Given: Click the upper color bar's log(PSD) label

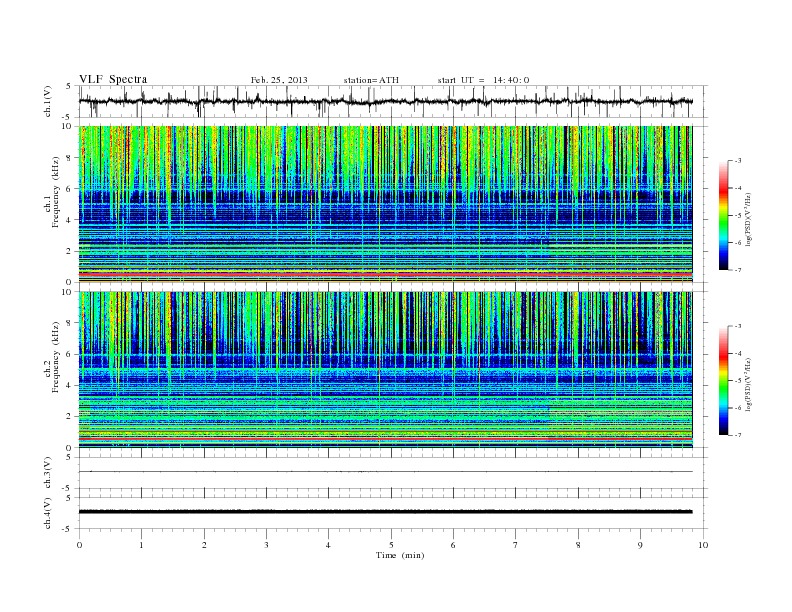Looking at the screenshot, I should coord(750,219).
